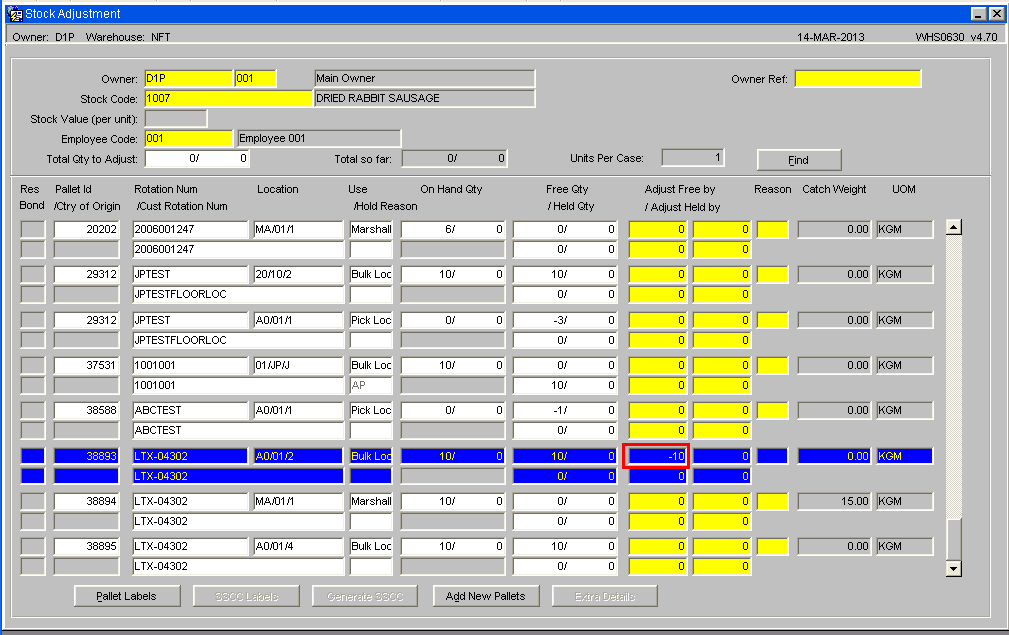Click Free Qty cell -3/ 0
The height and width of the screenshot is (635, 1009).
point(564,320)
